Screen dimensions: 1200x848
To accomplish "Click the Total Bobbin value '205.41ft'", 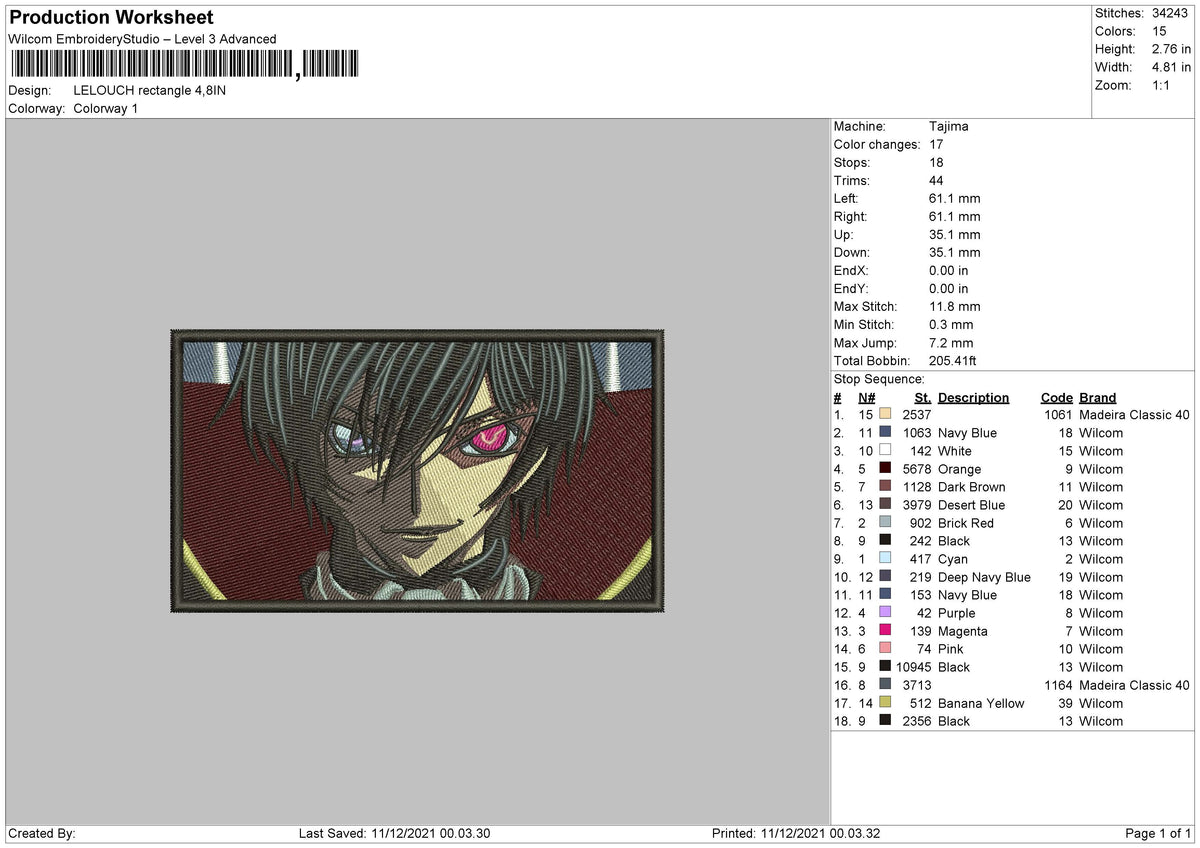I will [x=955, y=361].
